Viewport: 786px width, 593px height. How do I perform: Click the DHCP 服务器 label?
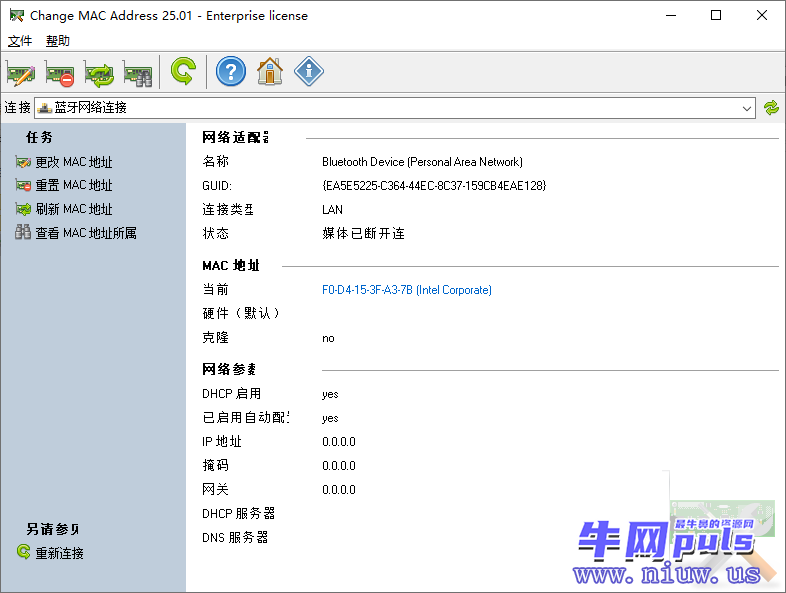pos(238,514)
